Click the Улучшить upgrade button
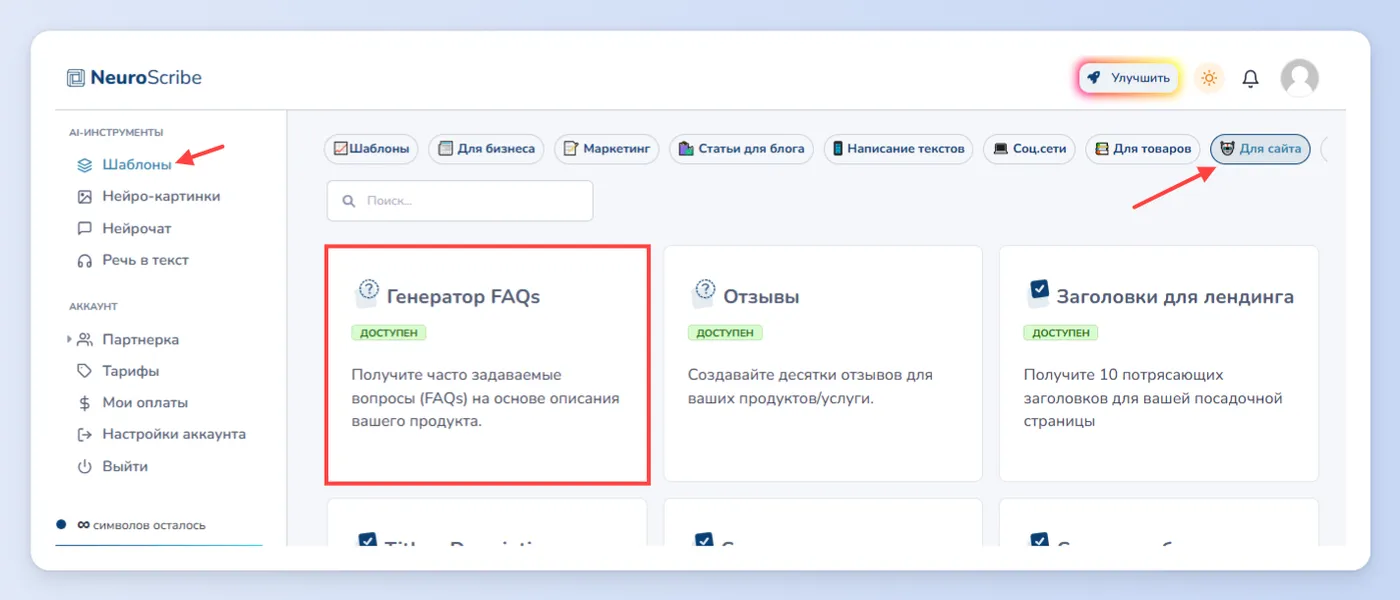Viewport: 1400px width, 600px height. point(1130,78)
